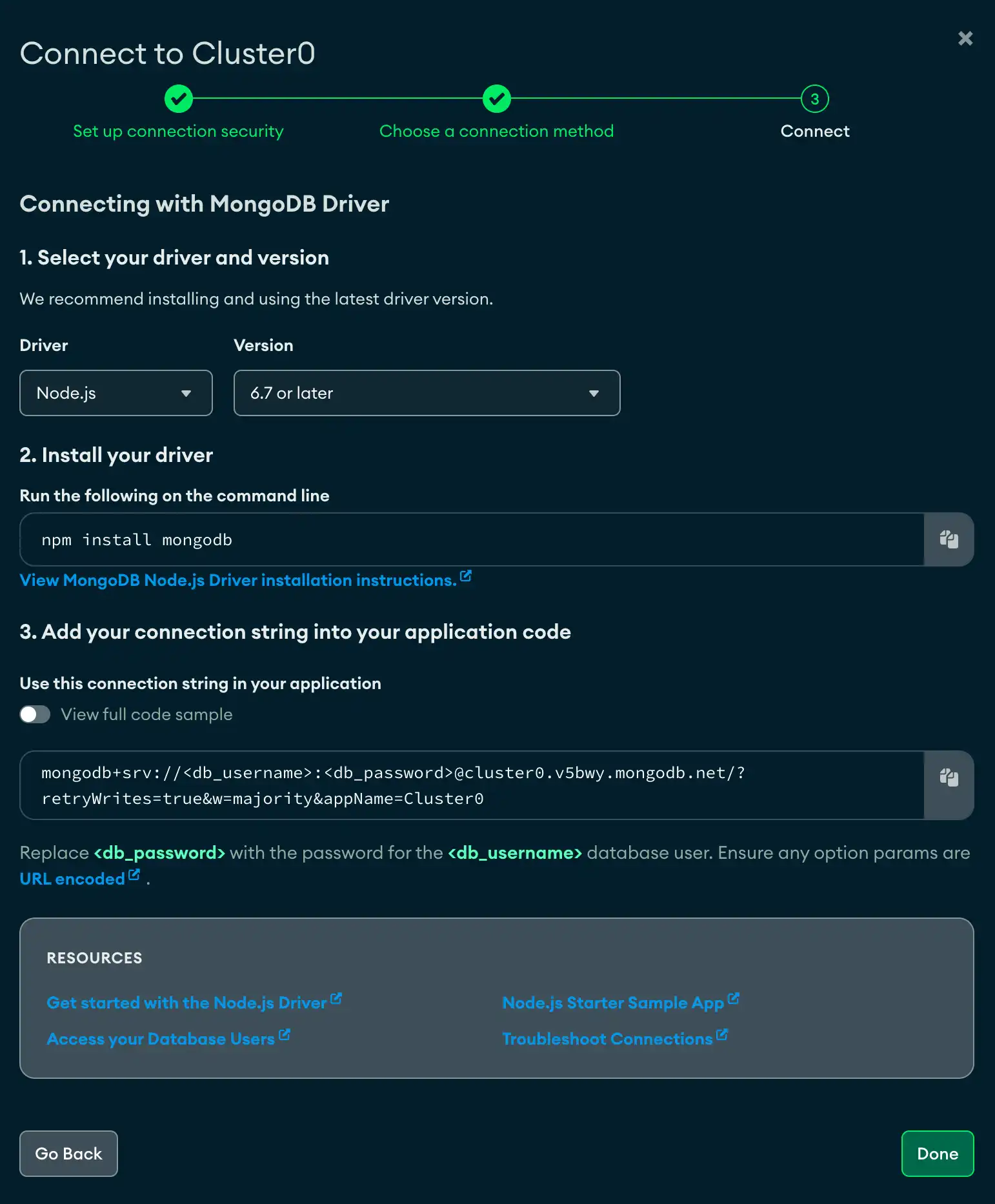Click the Go Back button
This screenshot has width=995, height=1204.
pos(68,1154)
